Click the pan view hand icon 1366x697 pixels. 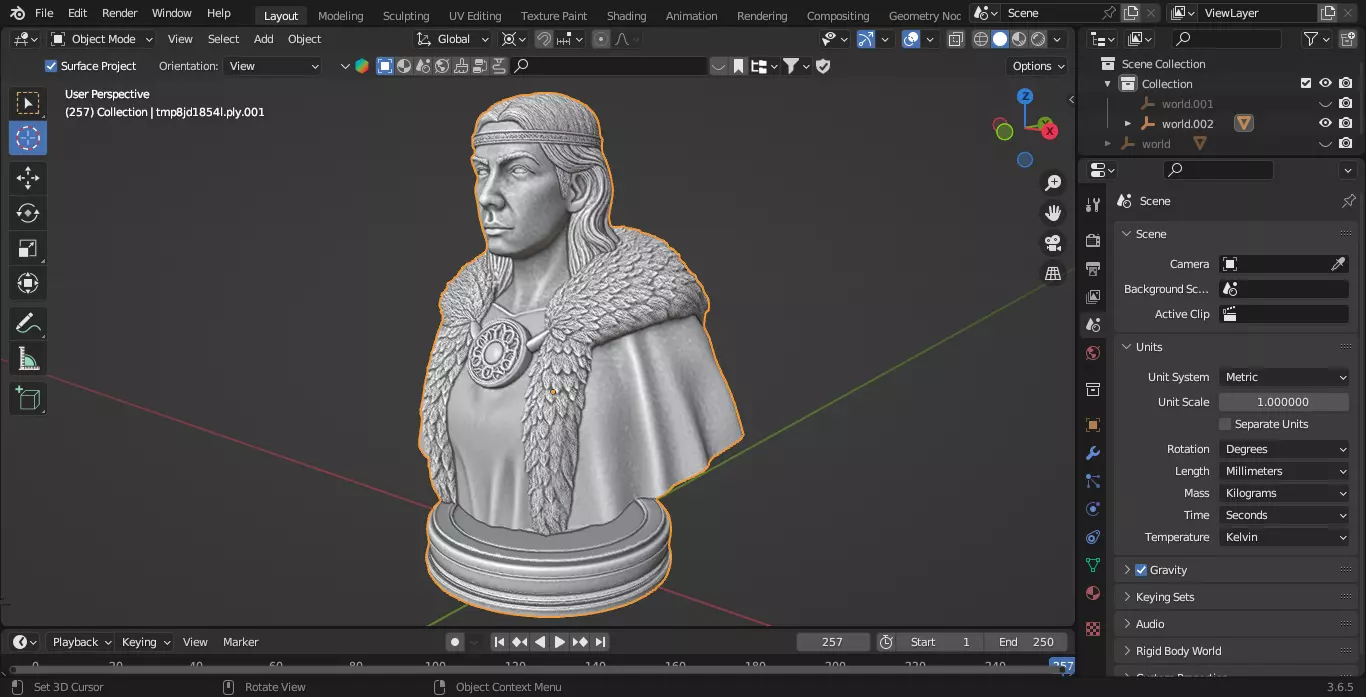click(x=1053, y=213)
